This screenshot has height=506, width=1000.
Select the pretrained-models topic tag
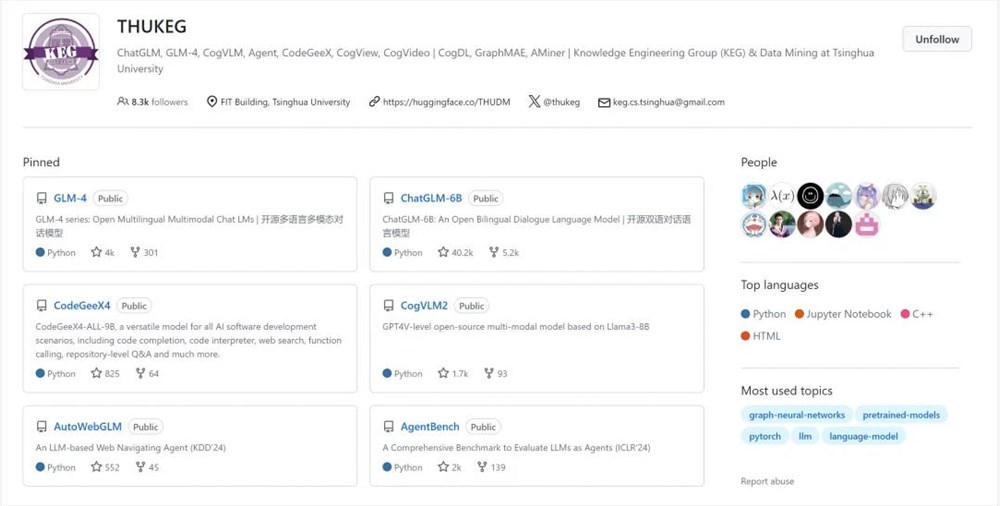pyautogui.click(x=903, y=415)
